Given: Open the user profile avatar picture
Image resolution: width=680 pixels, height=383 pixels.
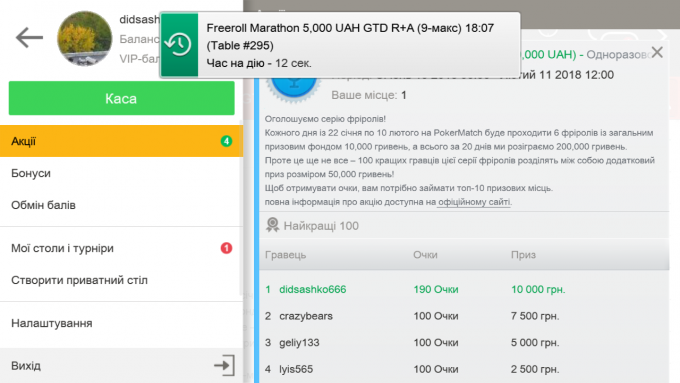Looking at the screenshot, I should point(85,39).
